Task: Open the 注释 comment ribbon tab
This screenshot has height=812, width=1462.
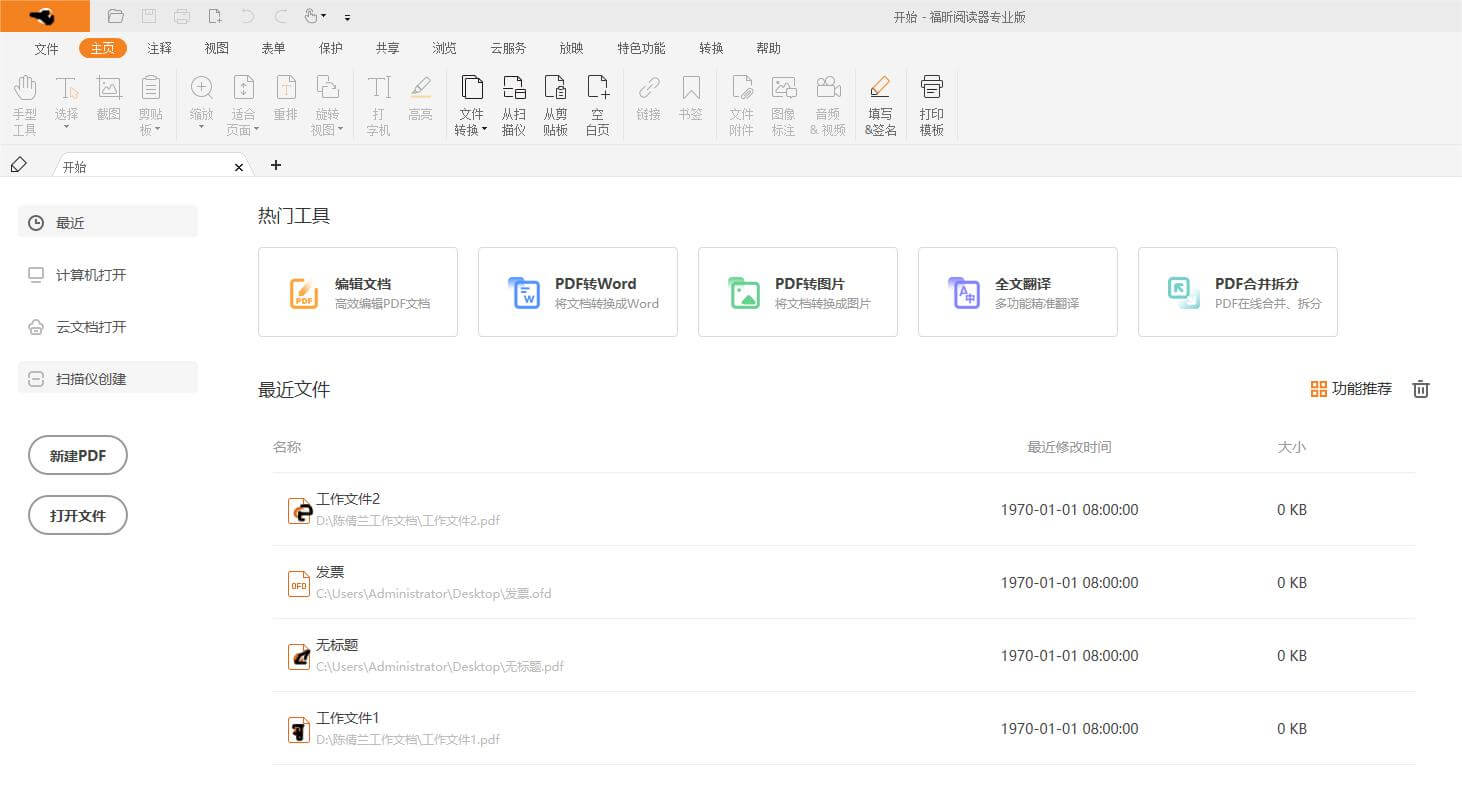Action: click(159, 48)
